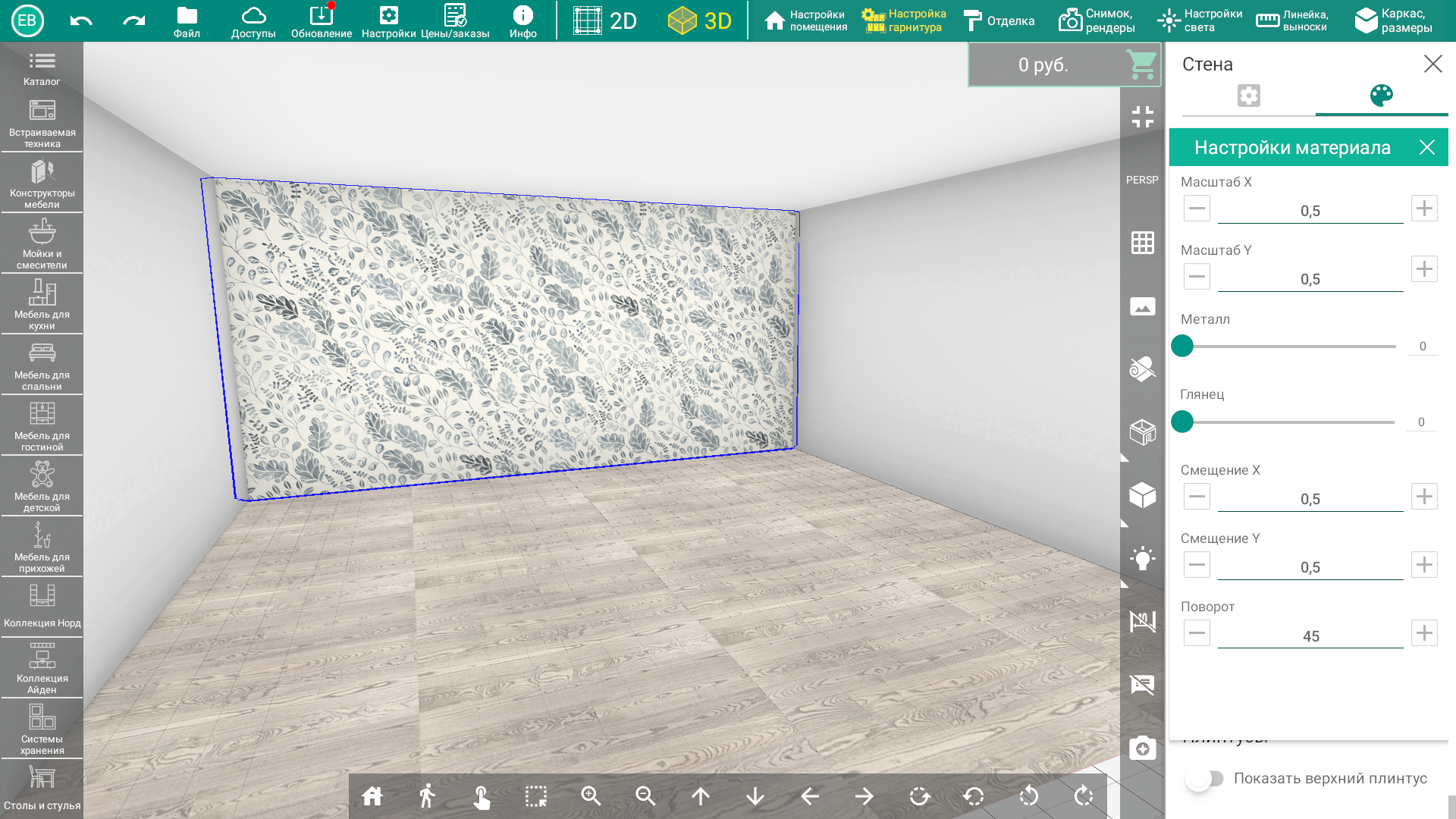Decrease Масштаб Y with minus button
Image resolution: width=1456 pixels, height=819 pixels.
click(x=1197, y=277)
